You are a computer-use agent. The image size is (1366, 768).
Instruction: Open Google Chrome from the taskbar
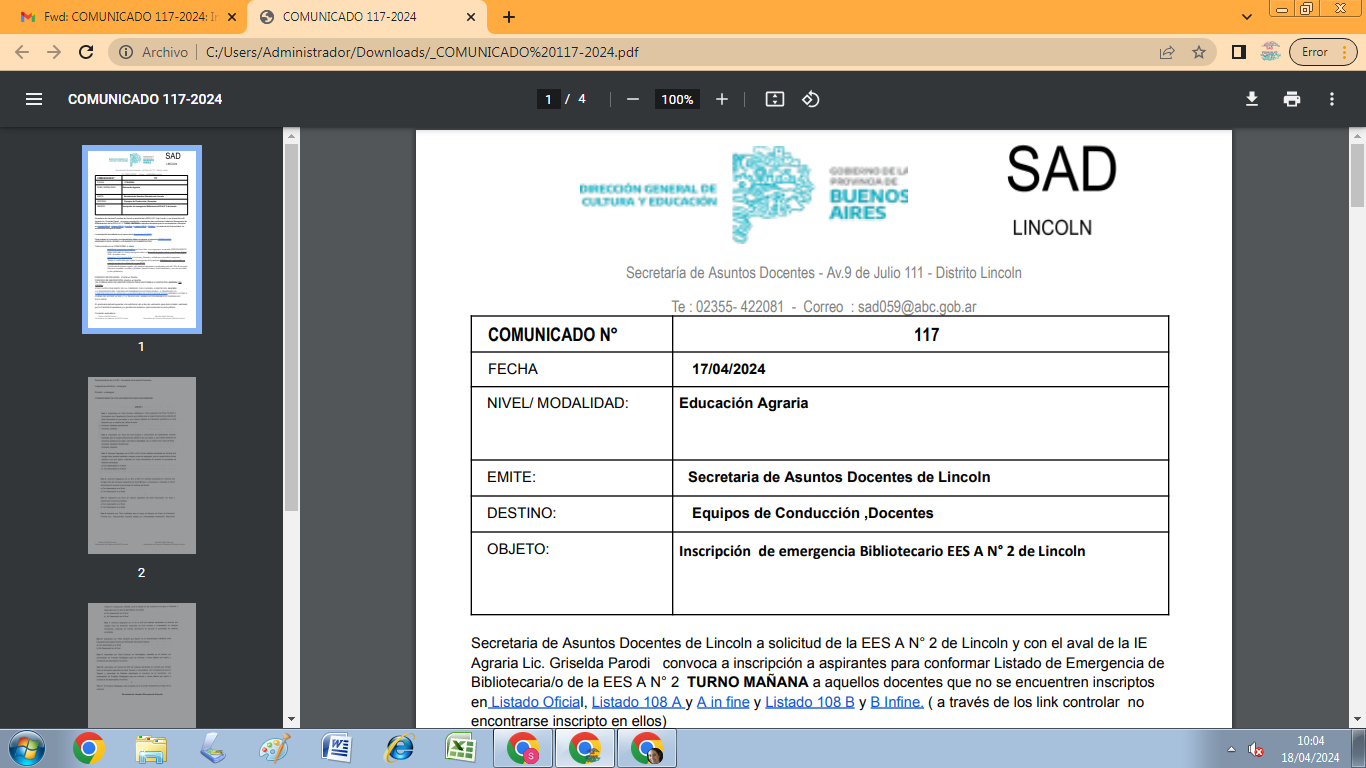89,748
